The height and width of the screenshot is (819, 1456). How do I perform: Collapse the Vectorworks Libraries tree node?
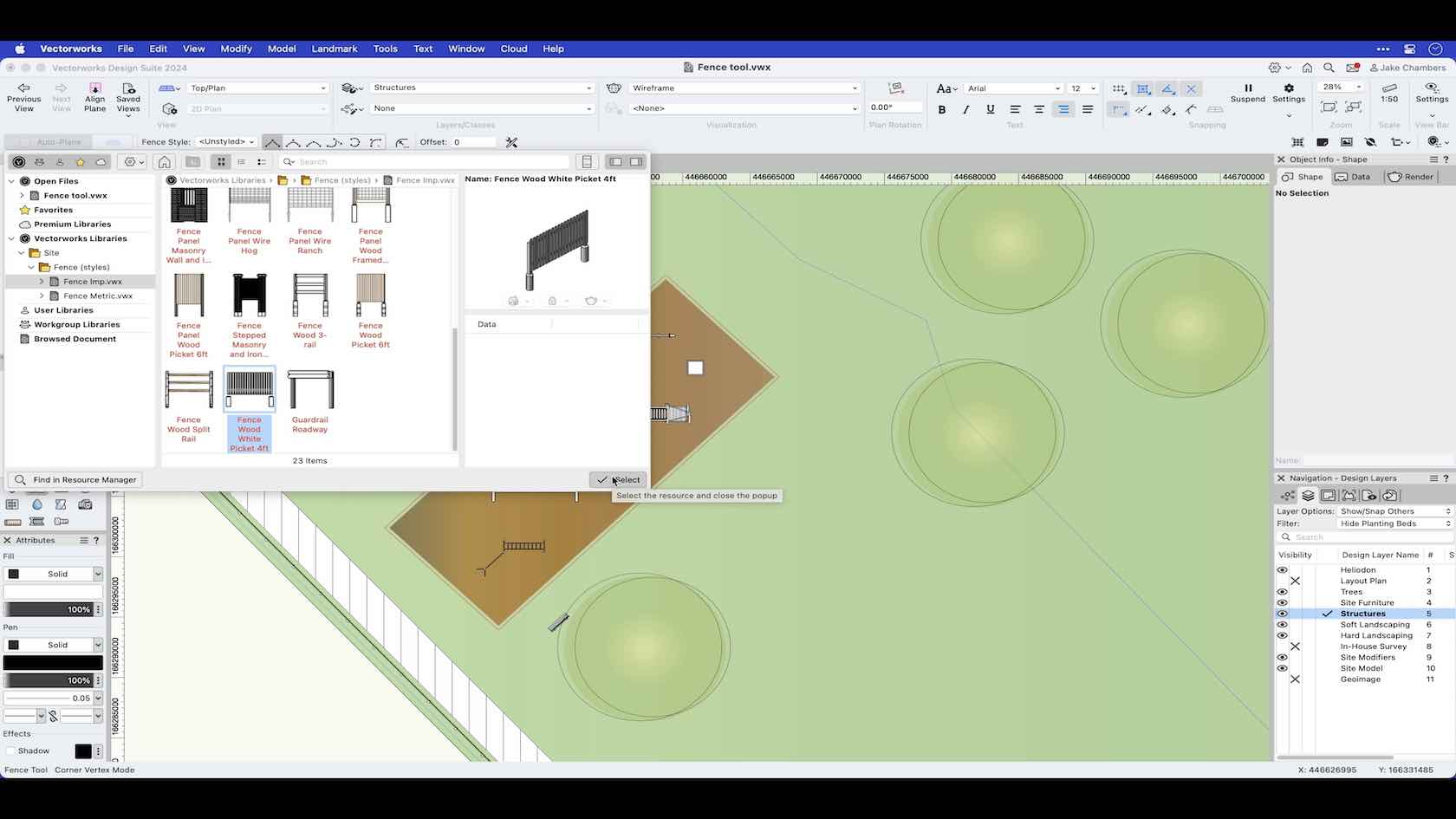[x=11, y=238]
